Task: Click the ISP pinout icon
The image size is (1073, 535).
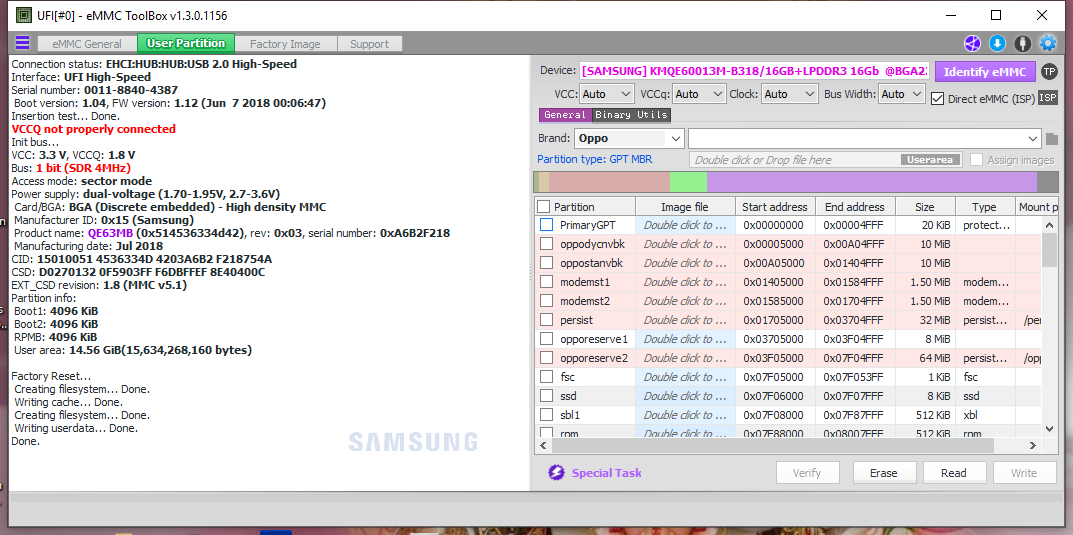Action: pos(1048,98)
